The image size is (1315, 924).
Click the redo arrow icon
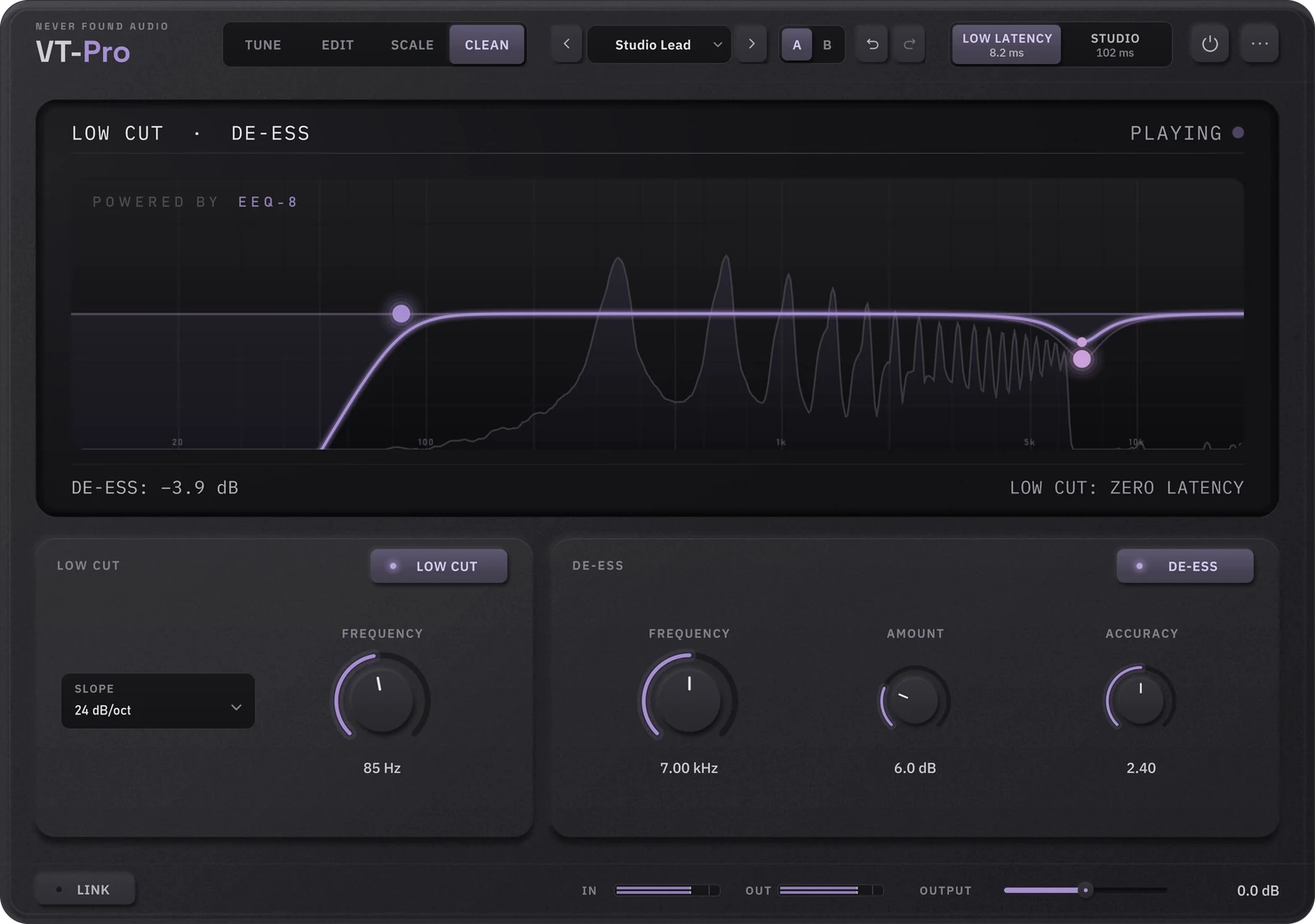[909, 44]
